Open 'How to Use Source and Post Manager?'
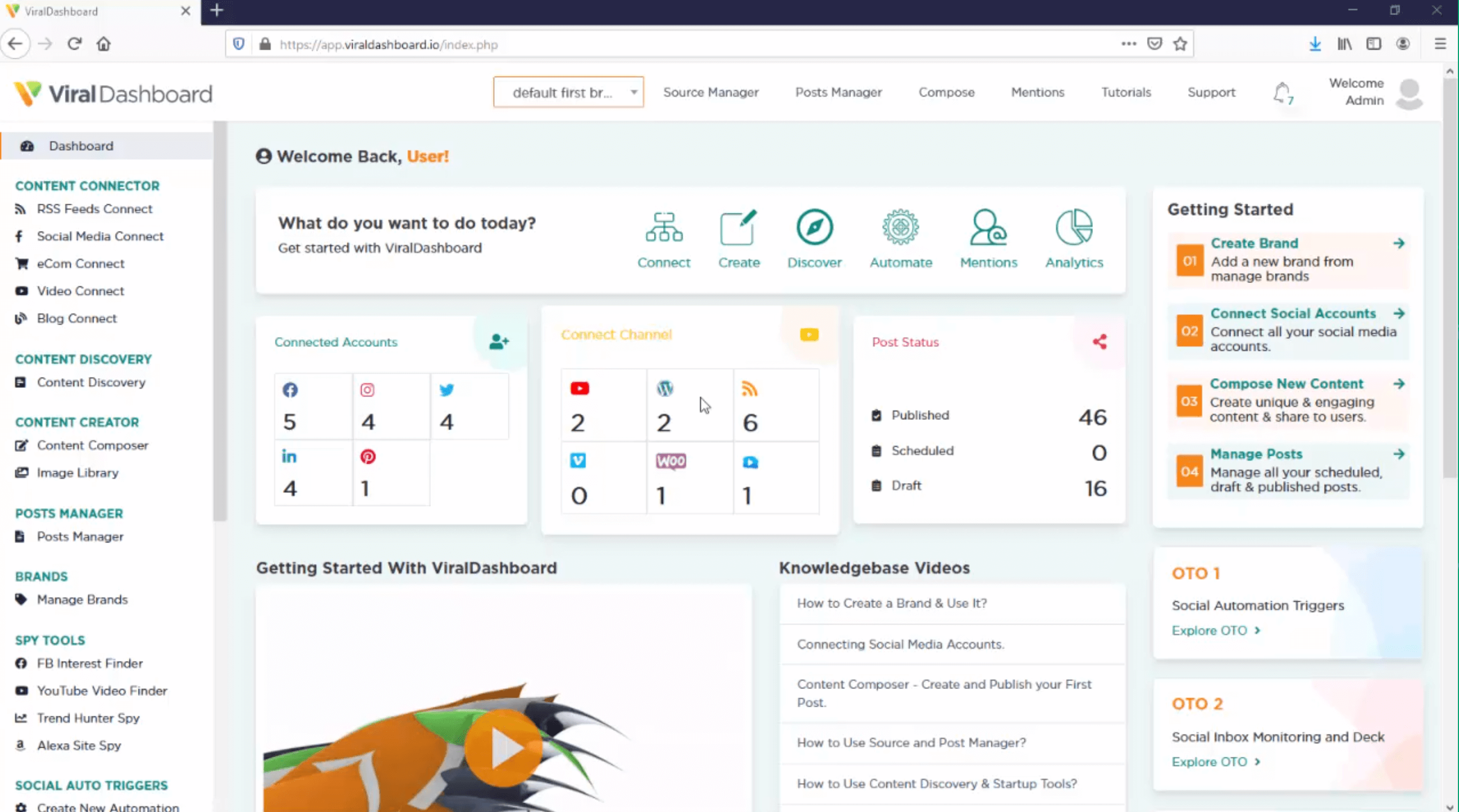This screenshot has width=1459, height=812. pyautogui.click(x=911, y=743)
